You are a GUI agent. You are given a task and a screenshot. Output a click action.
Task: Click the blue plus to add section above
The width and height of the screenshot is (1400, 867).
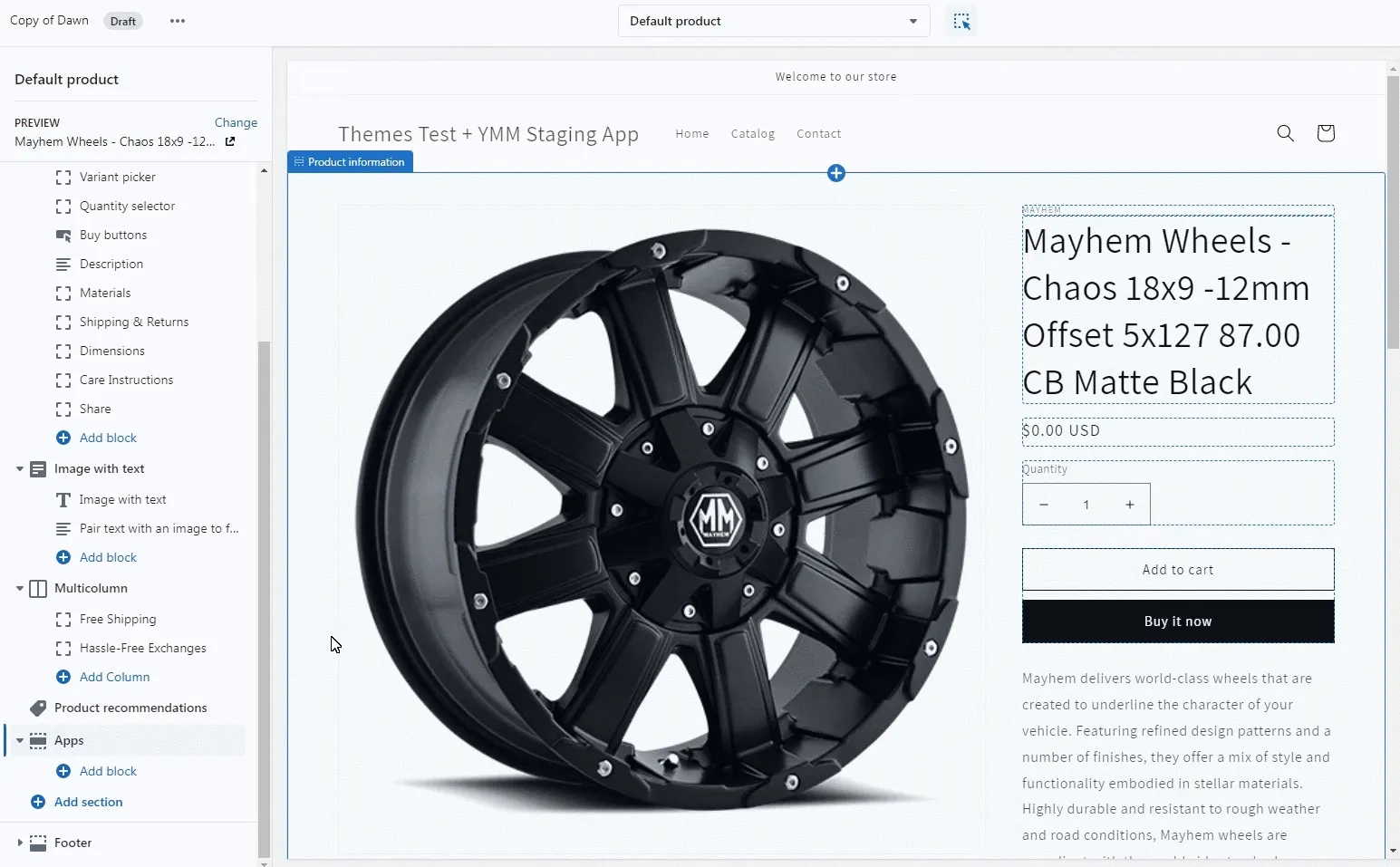pos(836,173)
